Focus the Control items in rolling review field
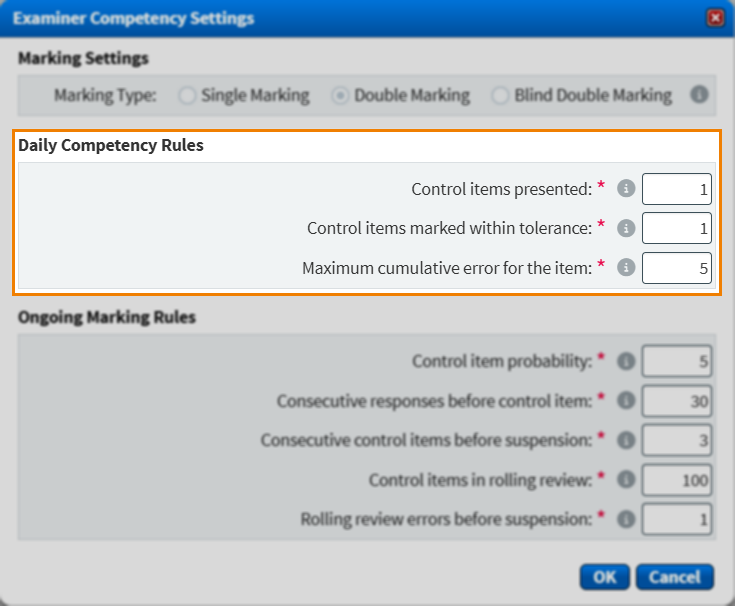 coord(676,480)
